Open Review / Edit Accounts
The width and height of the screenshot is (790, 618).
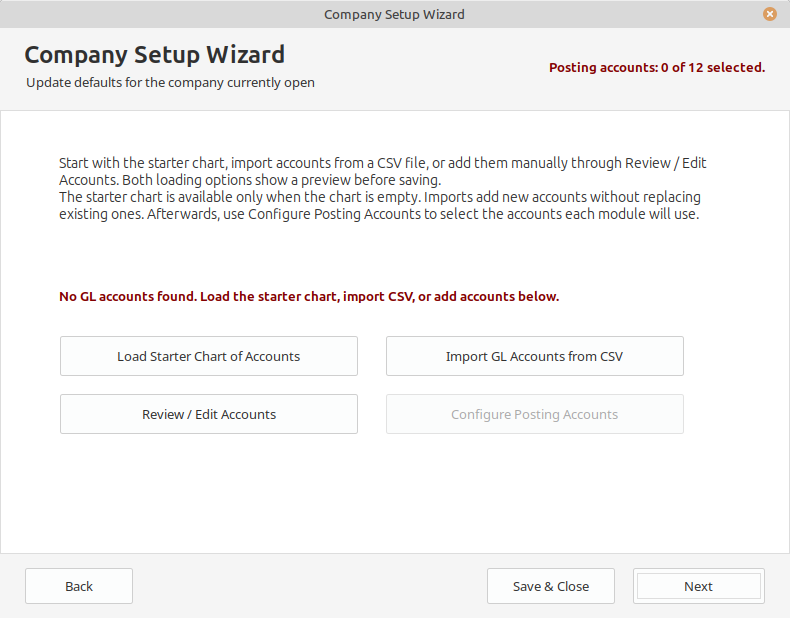click(209, 414)
